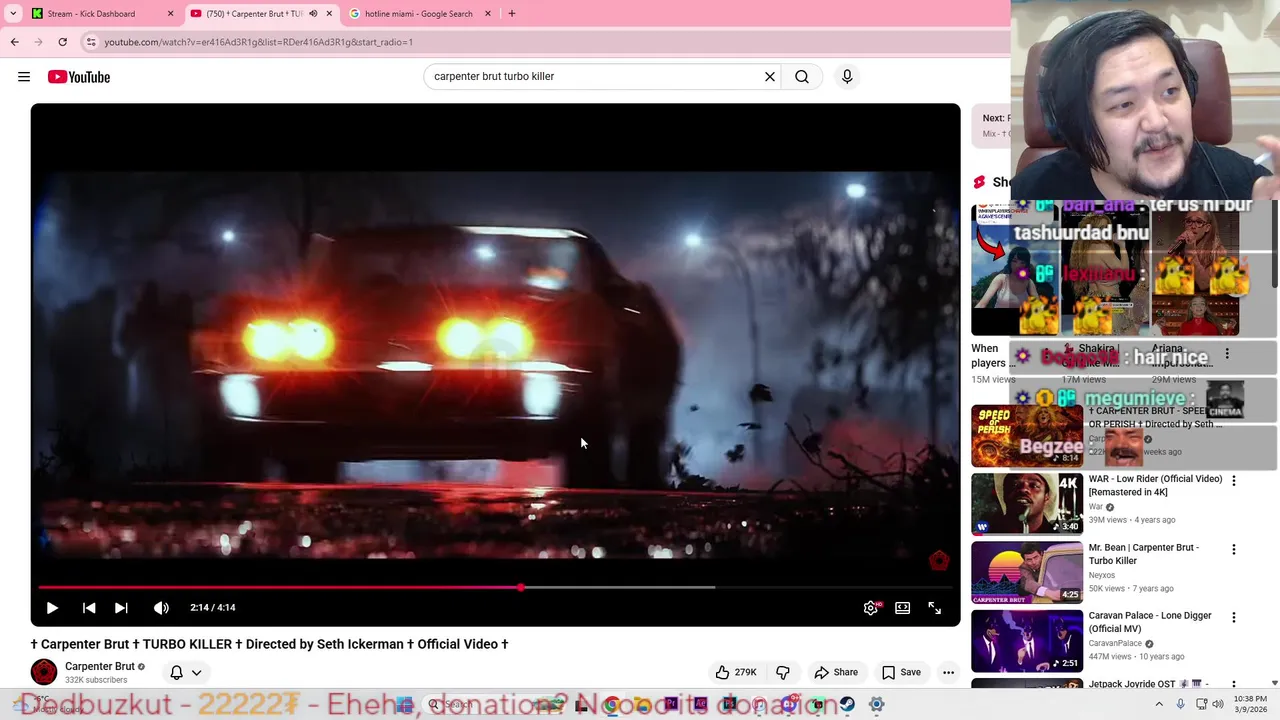Image resolution: width=1280 pixels, height=720 pixels.
Task: Open Caravan Palace - Lone Digger title
Action: (x=1150, y=622)
